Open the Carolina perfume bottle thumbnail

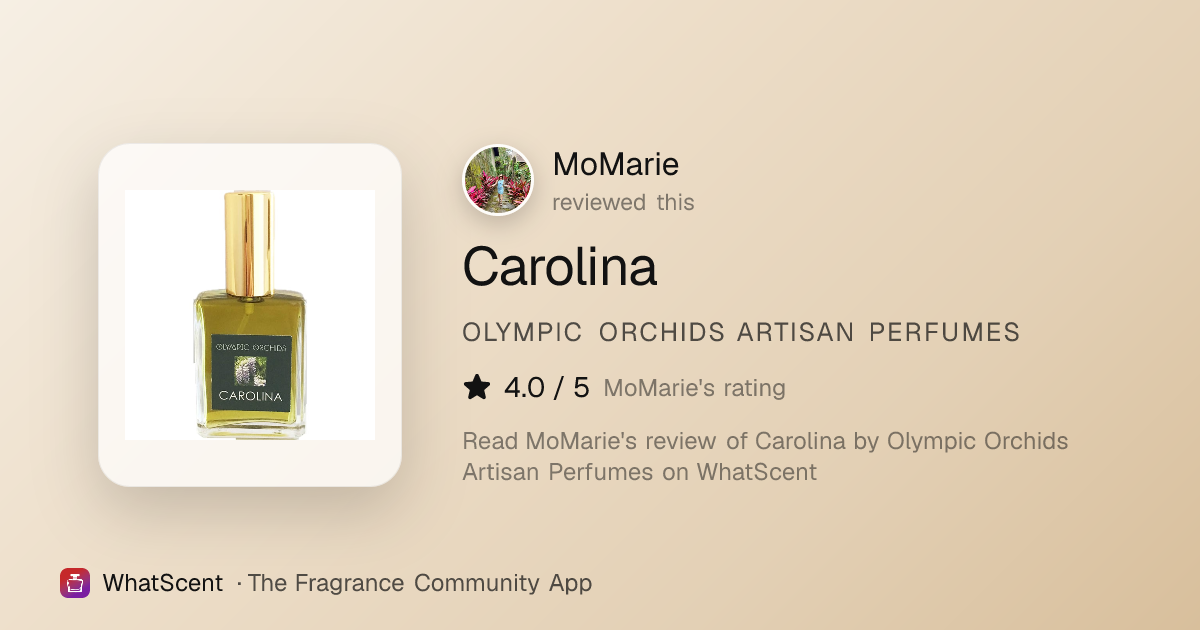point(250,315)
